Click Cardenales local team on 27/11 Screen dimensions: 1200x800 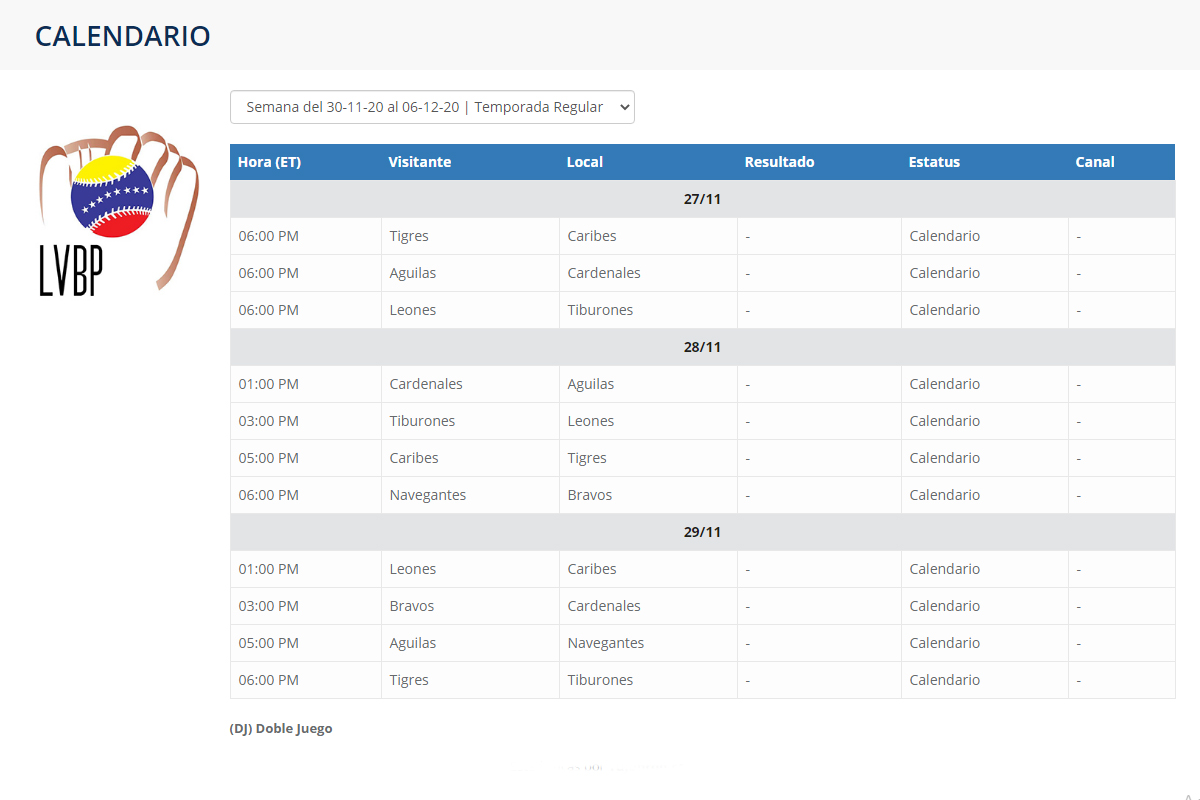[x=604, y=273]
